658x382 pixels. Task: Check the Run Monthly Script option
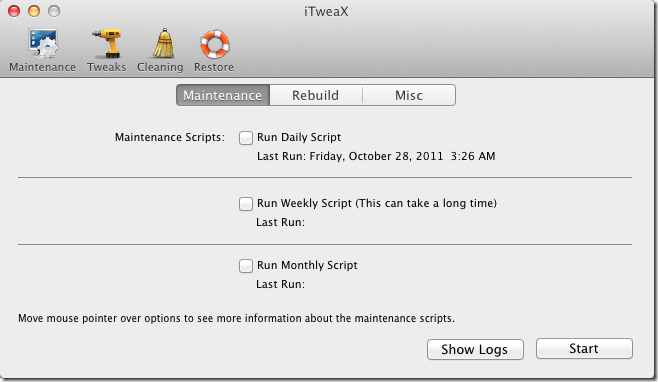click(x=245, y=266)
